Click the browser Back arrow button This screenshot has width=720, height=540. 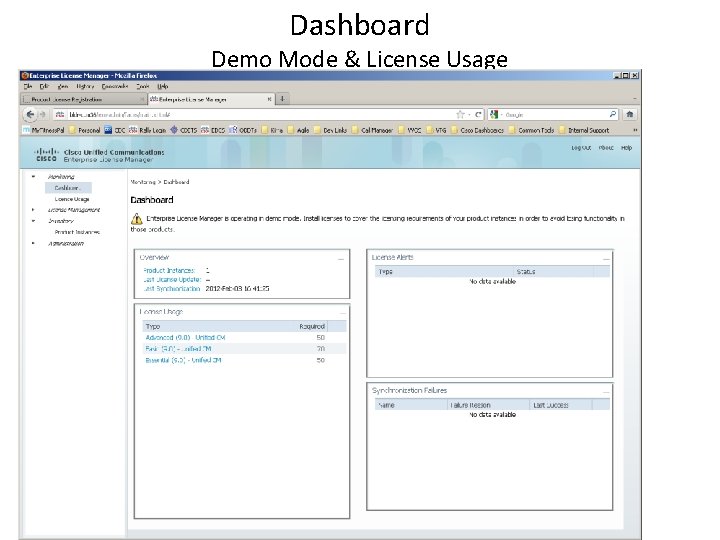pyautogui.click(x=30, y=114)
